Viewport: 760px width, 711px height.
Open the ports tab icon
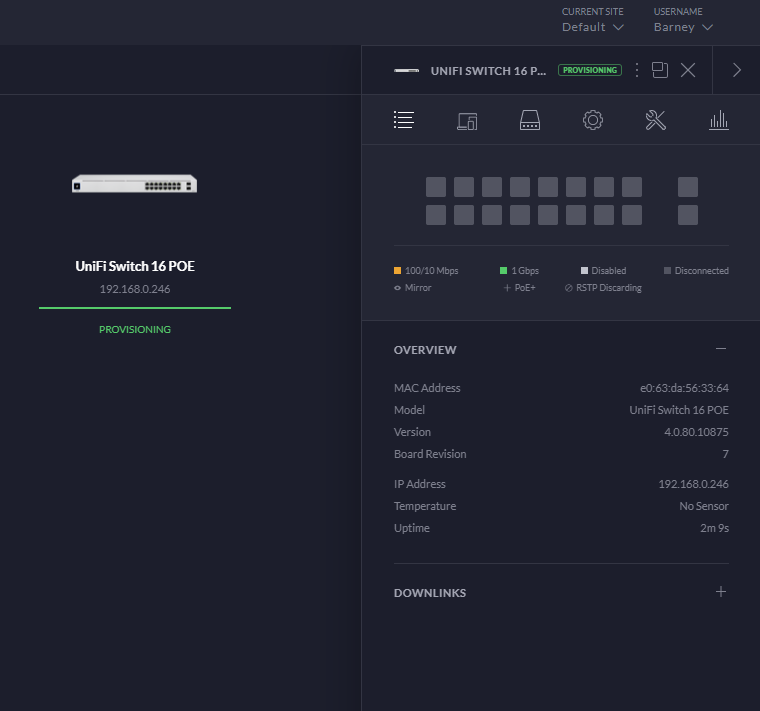(x=530, y=121)
